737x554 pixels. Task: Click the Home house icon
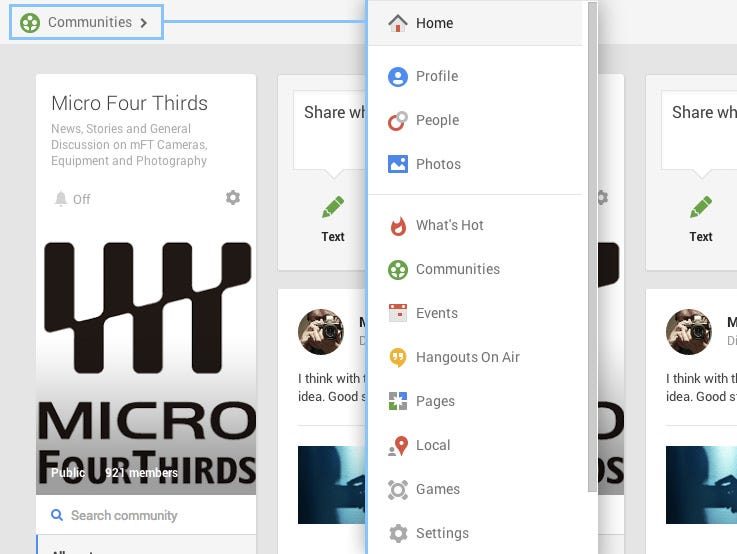(398, 23)
